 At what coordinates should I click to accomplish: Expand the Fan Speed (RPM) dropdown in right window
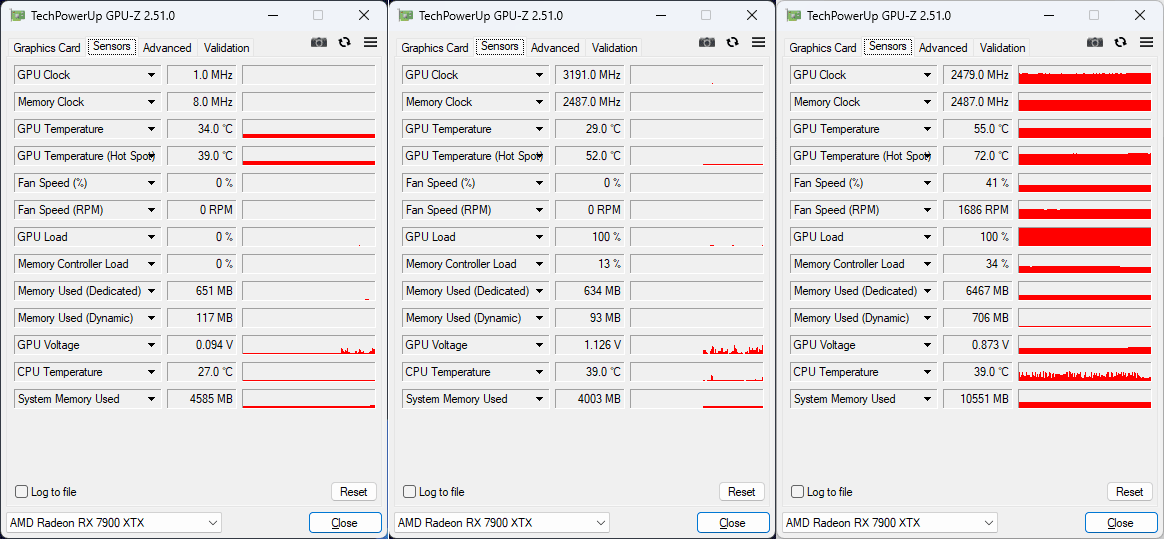pyautogui.click(x=928, y=210)
